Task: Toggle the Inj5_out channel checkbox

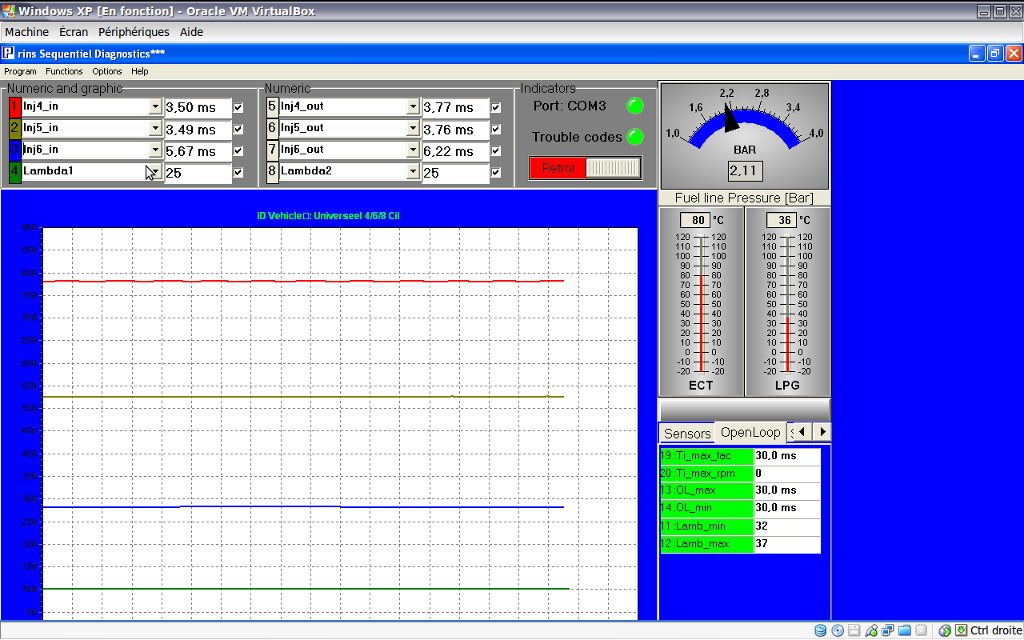Action: tap(496, 129)
